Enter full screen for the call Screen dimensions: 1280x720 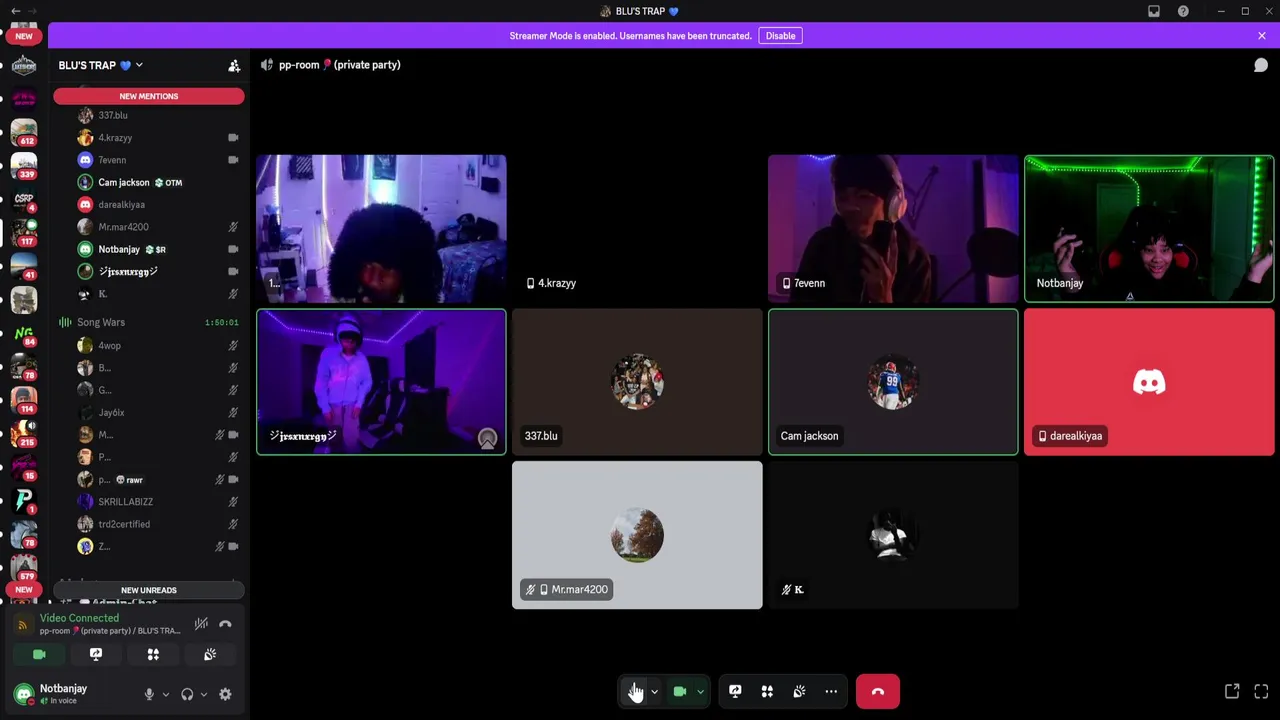[1261, 691]
